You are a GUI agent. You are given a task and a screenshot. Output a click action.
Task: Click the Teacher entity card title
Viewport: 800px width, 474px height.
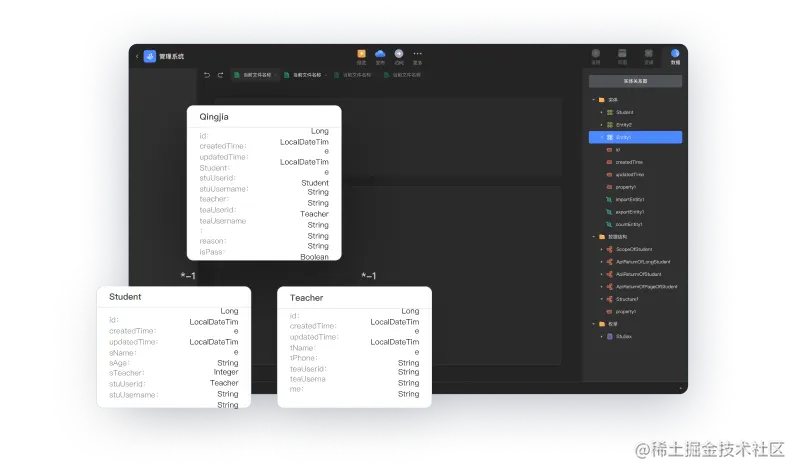point(306,298)
